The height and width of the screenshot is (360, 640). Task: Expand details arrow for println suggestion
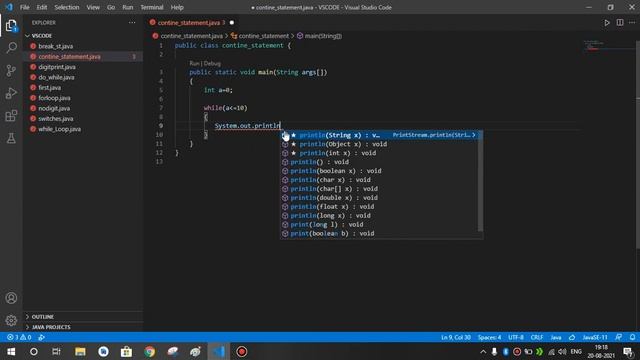click(x=473, y=135)
